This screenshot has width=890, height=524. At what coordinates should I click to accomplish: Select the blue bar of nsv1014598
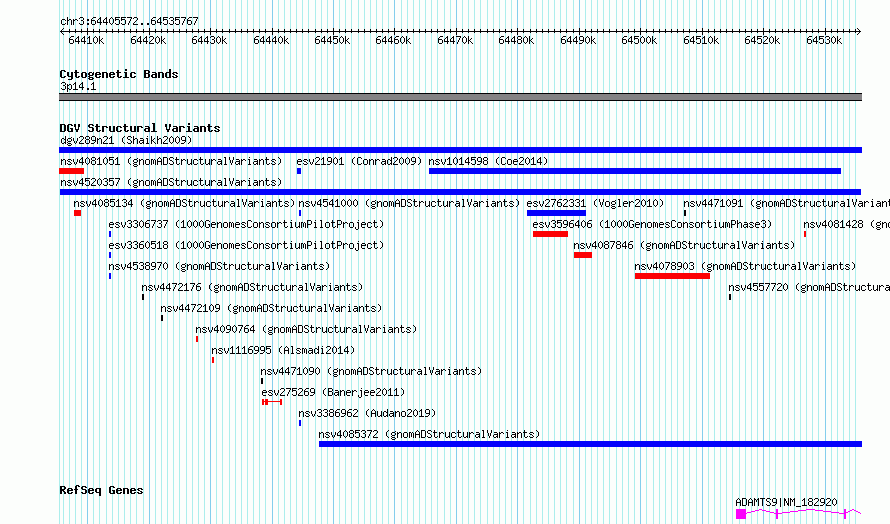(635, 171)
